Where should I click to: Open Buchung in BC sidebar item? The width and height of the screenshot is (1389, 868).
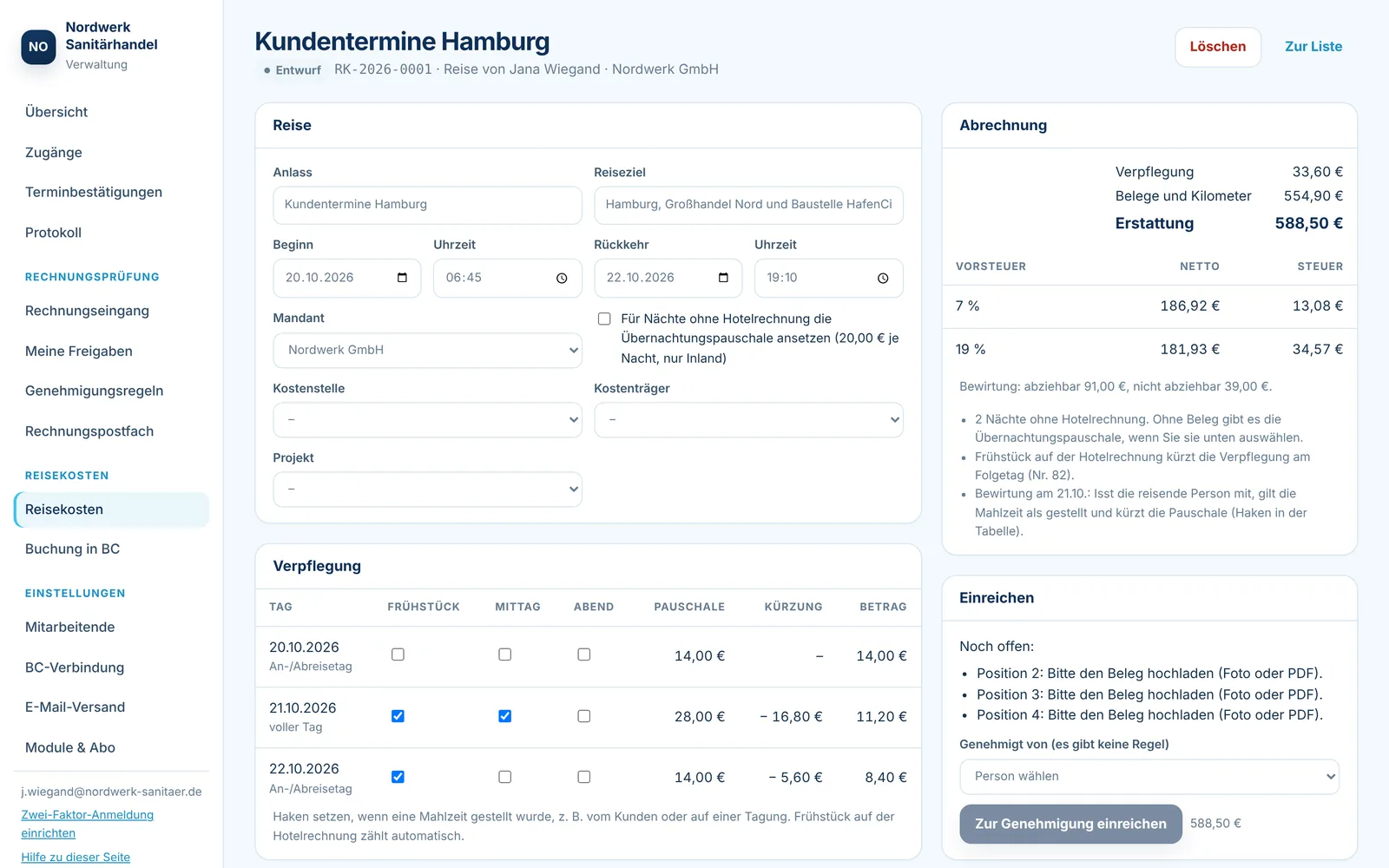click(x=73, y=549)
